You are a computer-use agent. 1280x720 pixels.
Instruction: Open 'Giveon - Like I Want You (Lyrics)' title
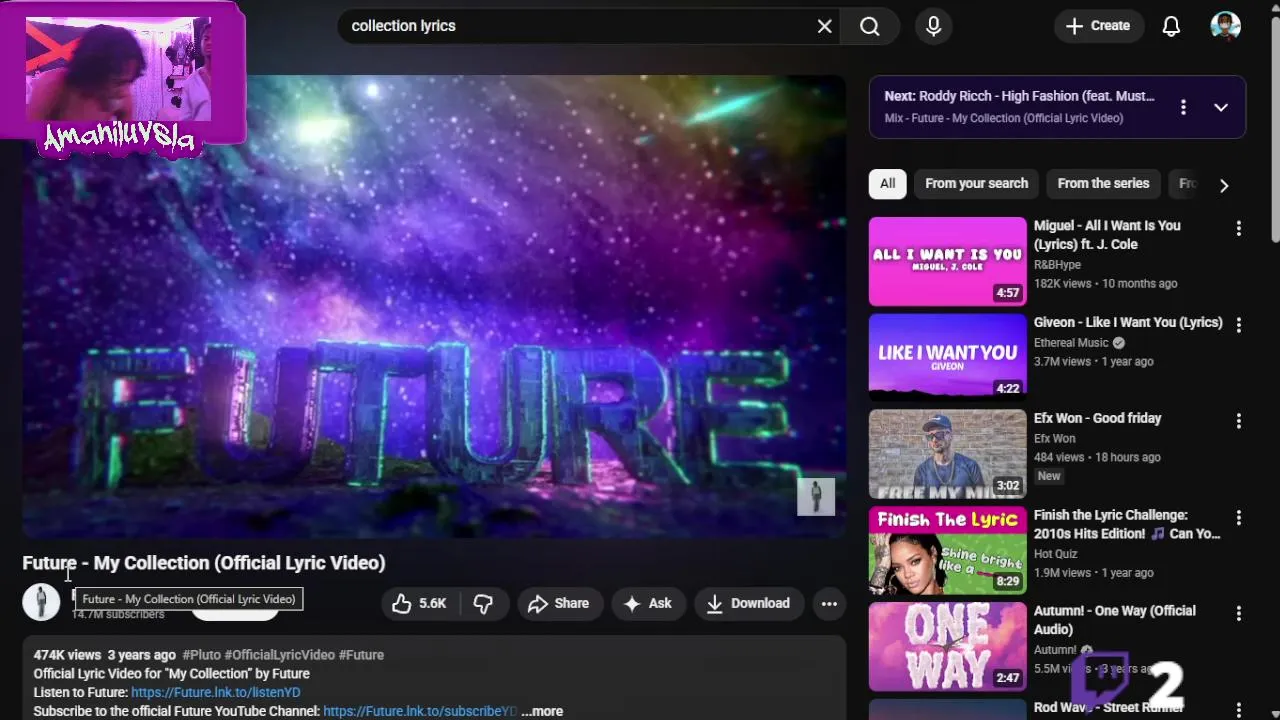tap(1128, 322)
